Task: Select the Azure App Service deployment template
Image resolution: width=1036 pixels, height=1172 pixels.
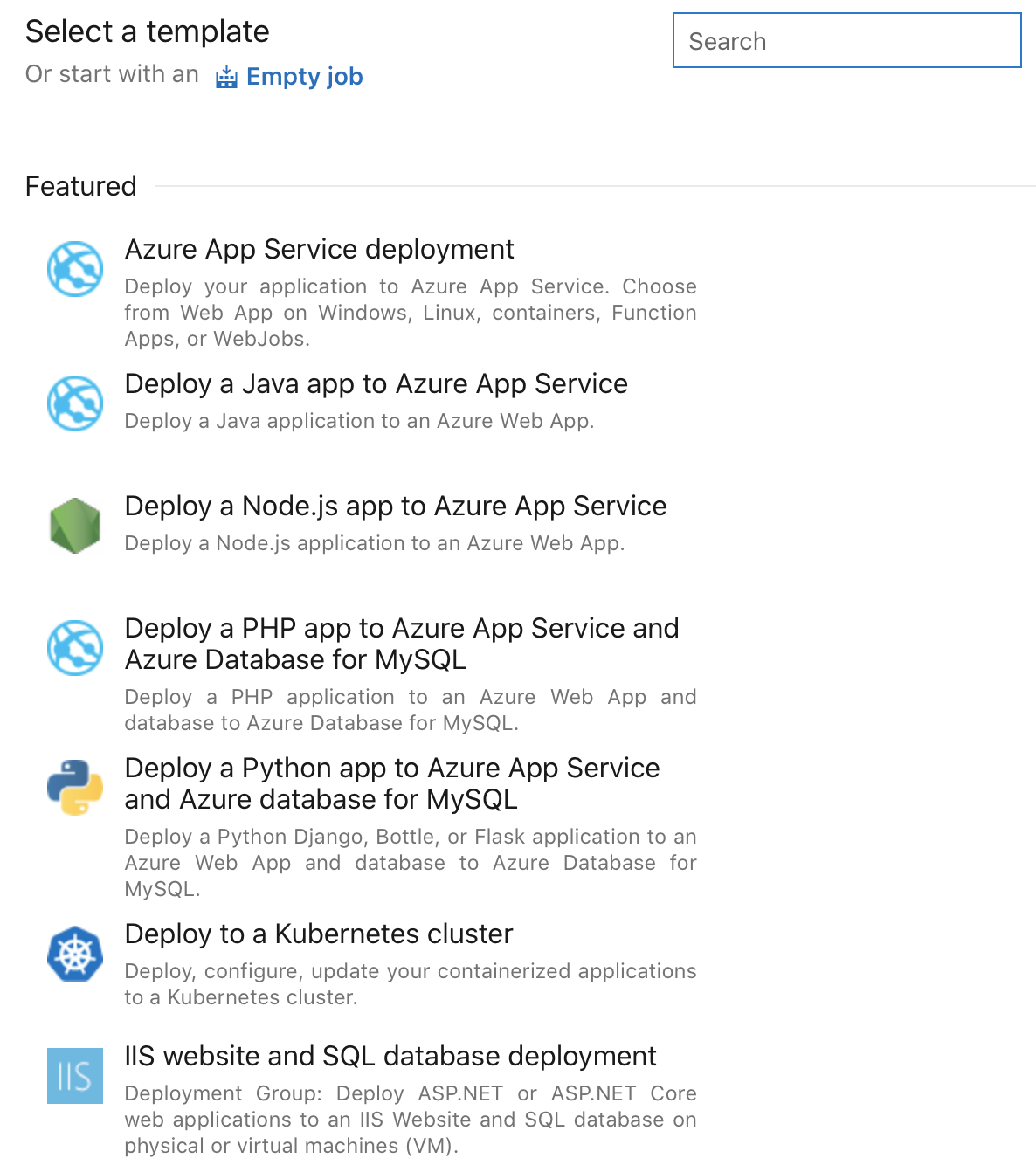Action: tap(320, 249)
